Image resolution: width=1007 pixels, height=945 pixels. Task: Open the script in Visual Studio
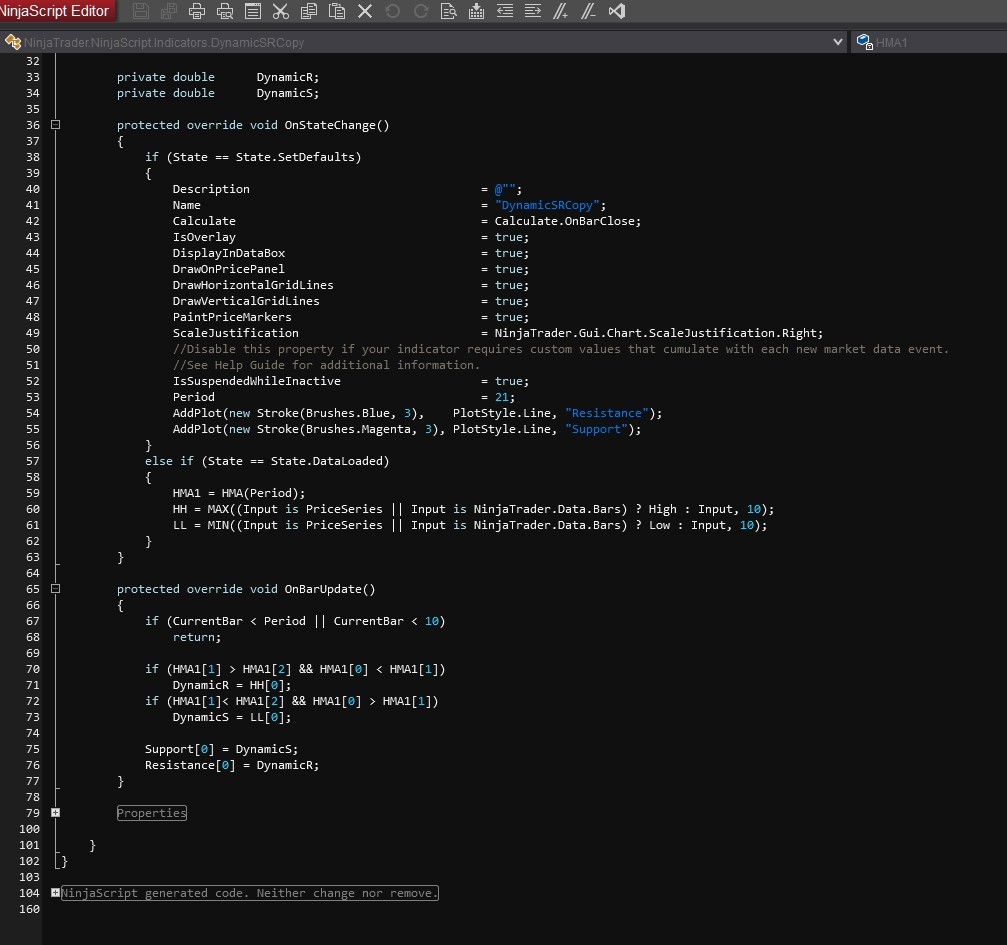[617, 12]
